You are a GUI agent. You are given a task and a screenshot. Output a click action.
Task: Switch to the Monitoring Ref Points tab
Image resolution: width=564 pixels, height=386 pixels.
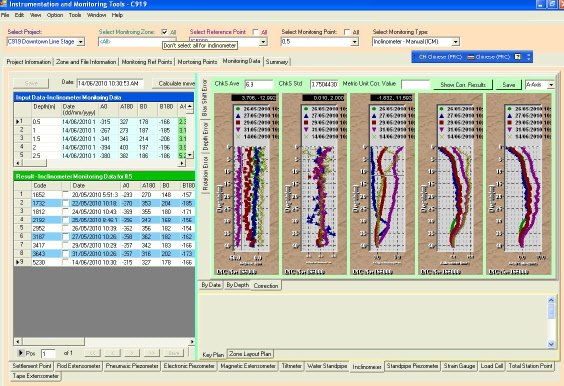(x=147, y=62)
